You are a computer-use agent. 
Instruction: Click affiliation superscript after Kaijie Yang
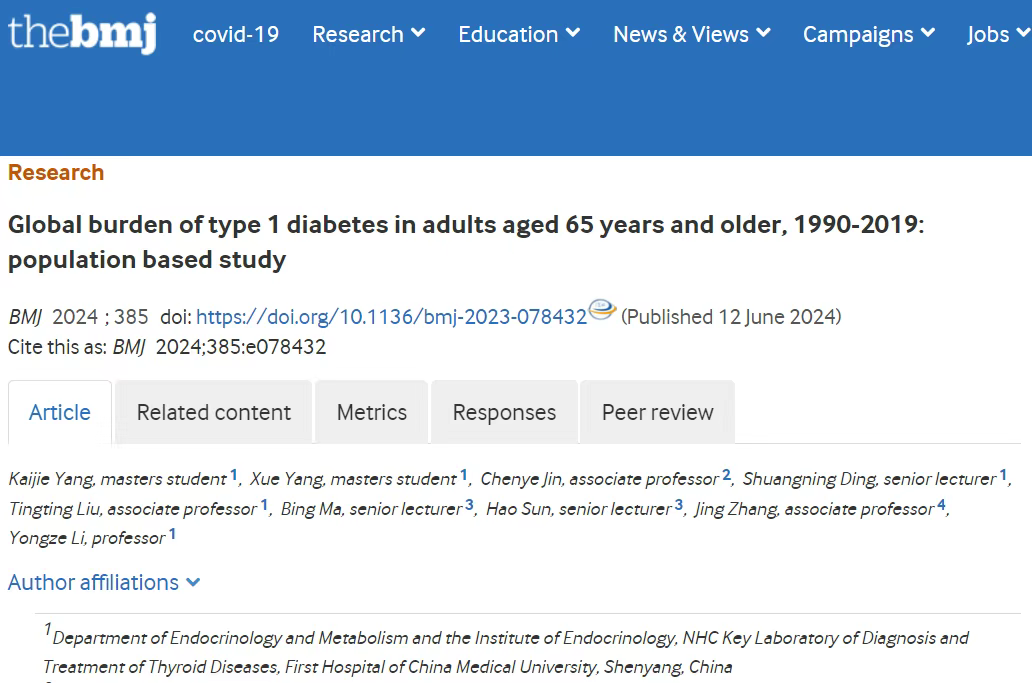coord(234,474)
